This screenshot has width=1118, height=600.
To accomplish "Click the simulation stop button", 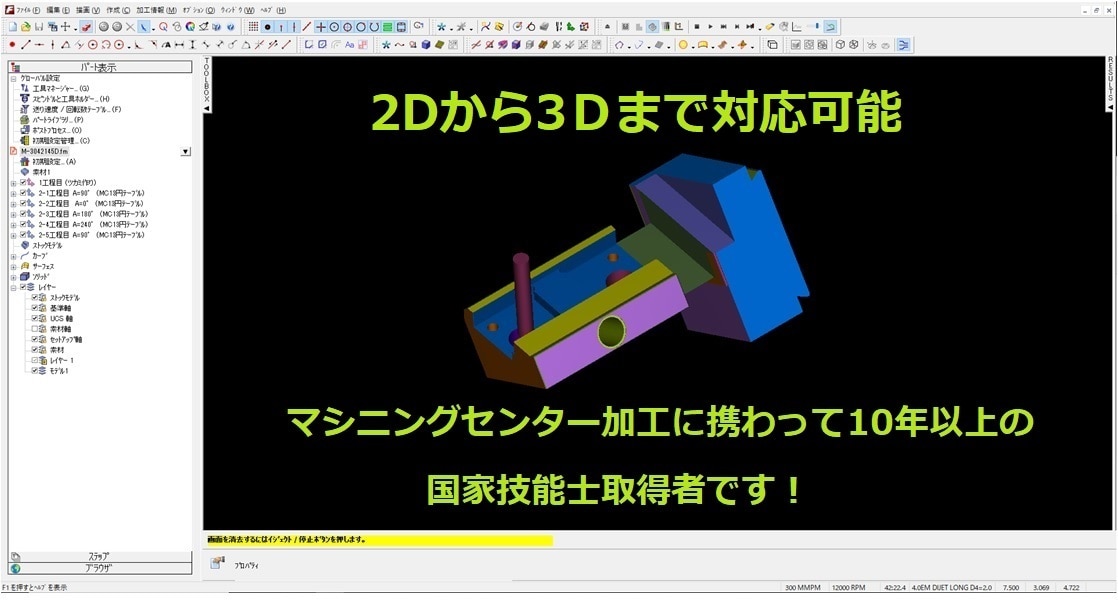I will [697, 26].
